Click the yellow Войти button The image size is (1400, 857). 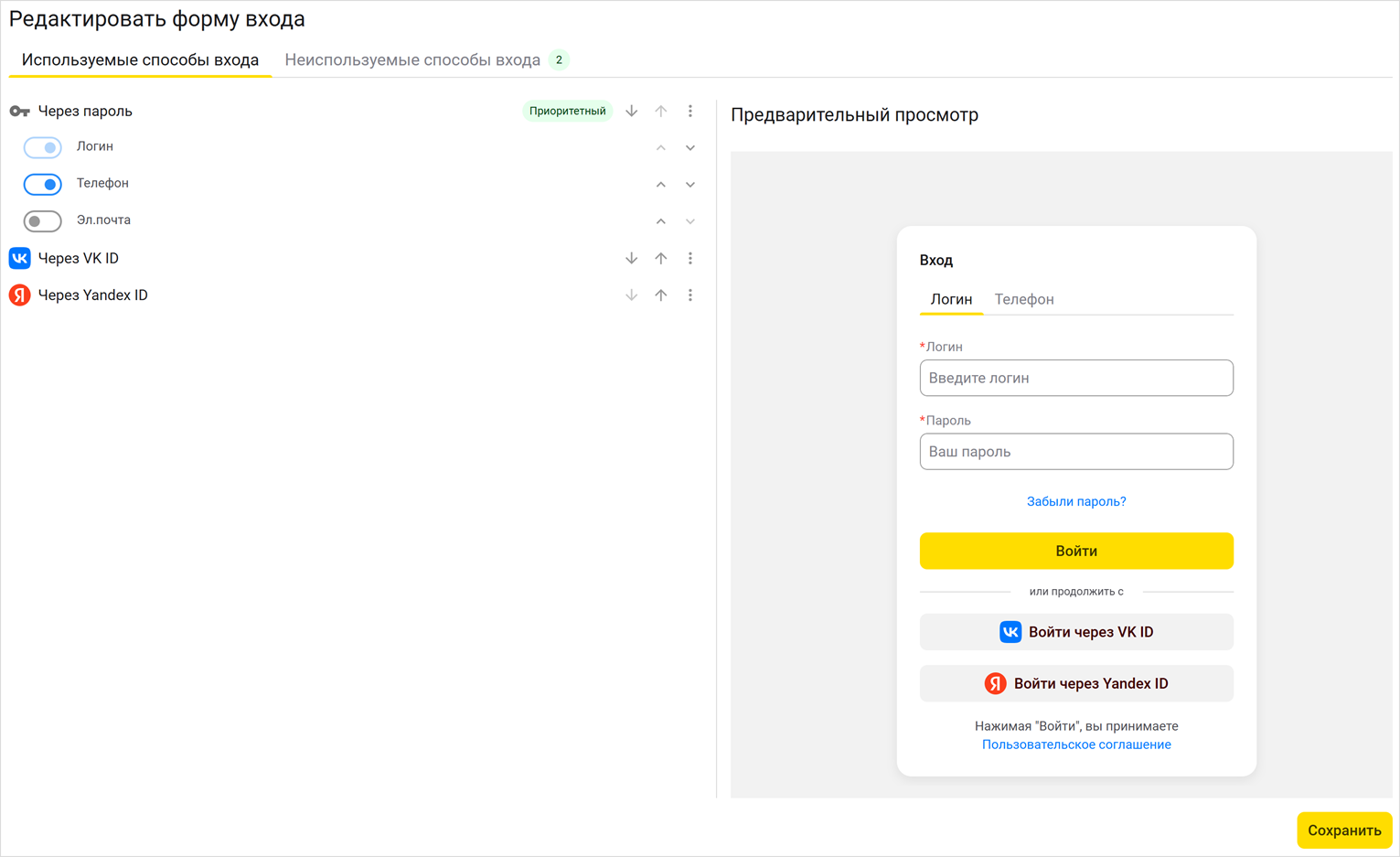1076,551
